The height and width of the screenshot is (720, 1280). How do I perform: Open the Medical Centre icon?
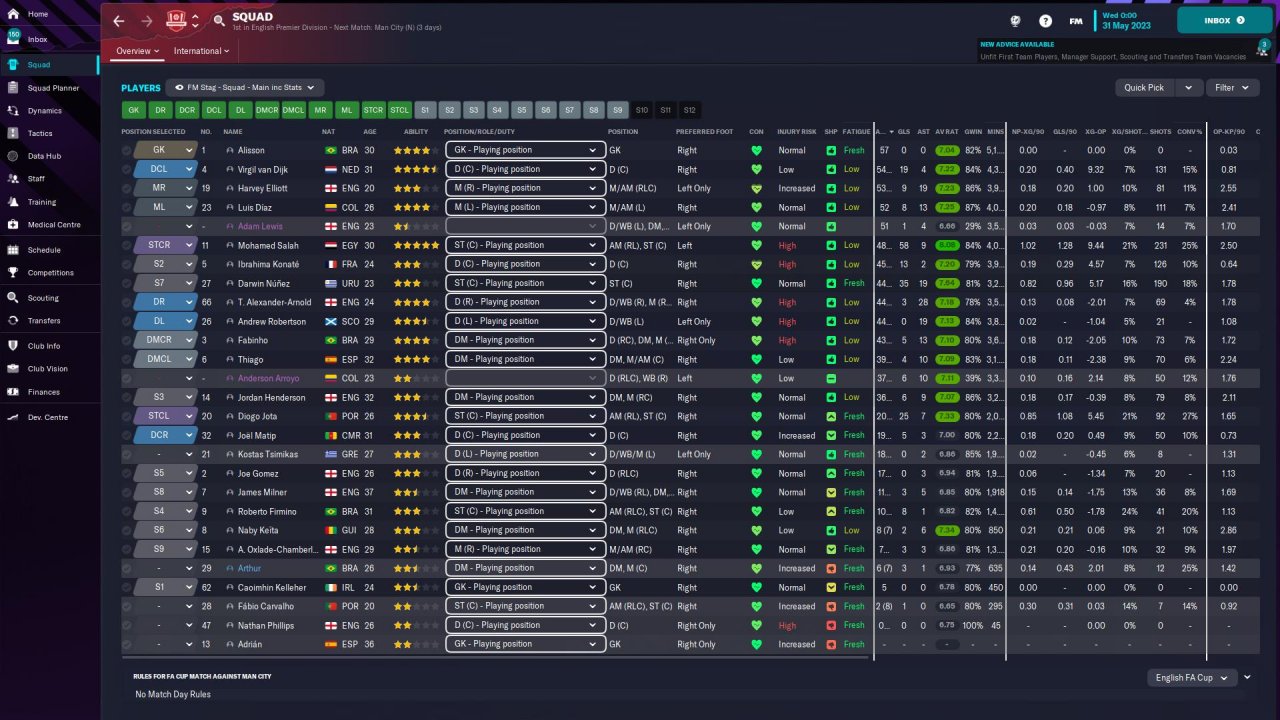point(13,225)
